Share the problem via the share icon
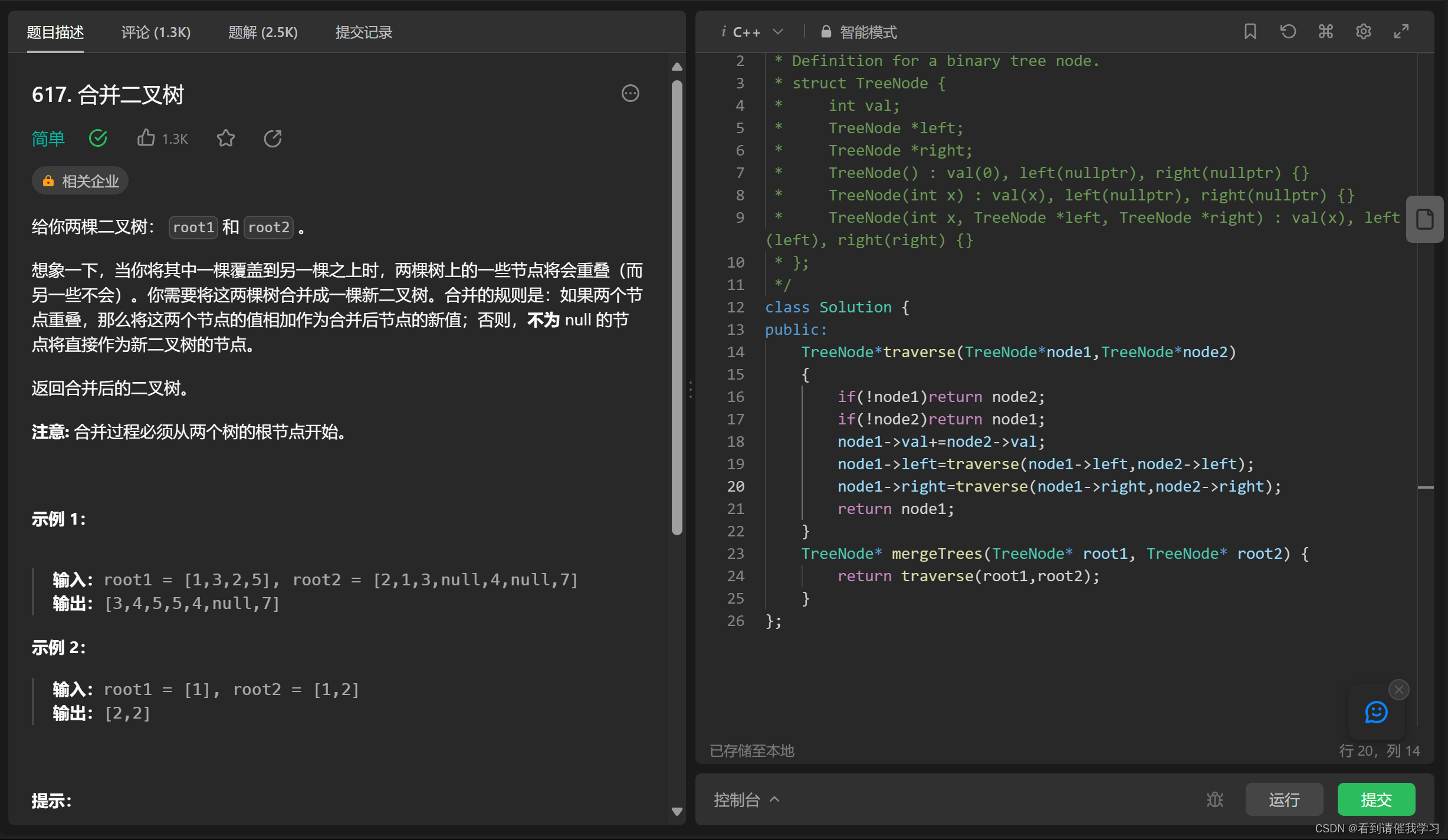This screenshot has width=1448, height=840. tap(272, 138)
